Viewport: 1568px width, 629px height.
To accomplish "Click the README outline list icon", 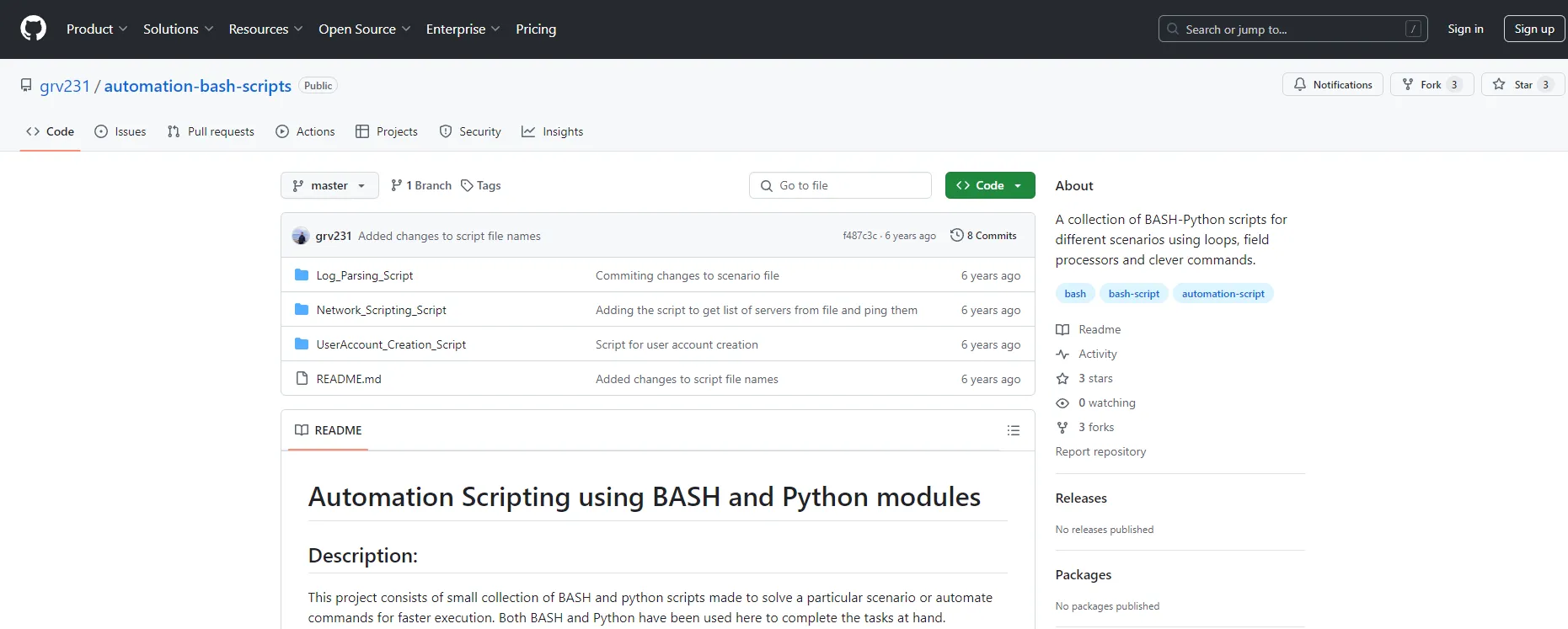I will click(1013, 430).
